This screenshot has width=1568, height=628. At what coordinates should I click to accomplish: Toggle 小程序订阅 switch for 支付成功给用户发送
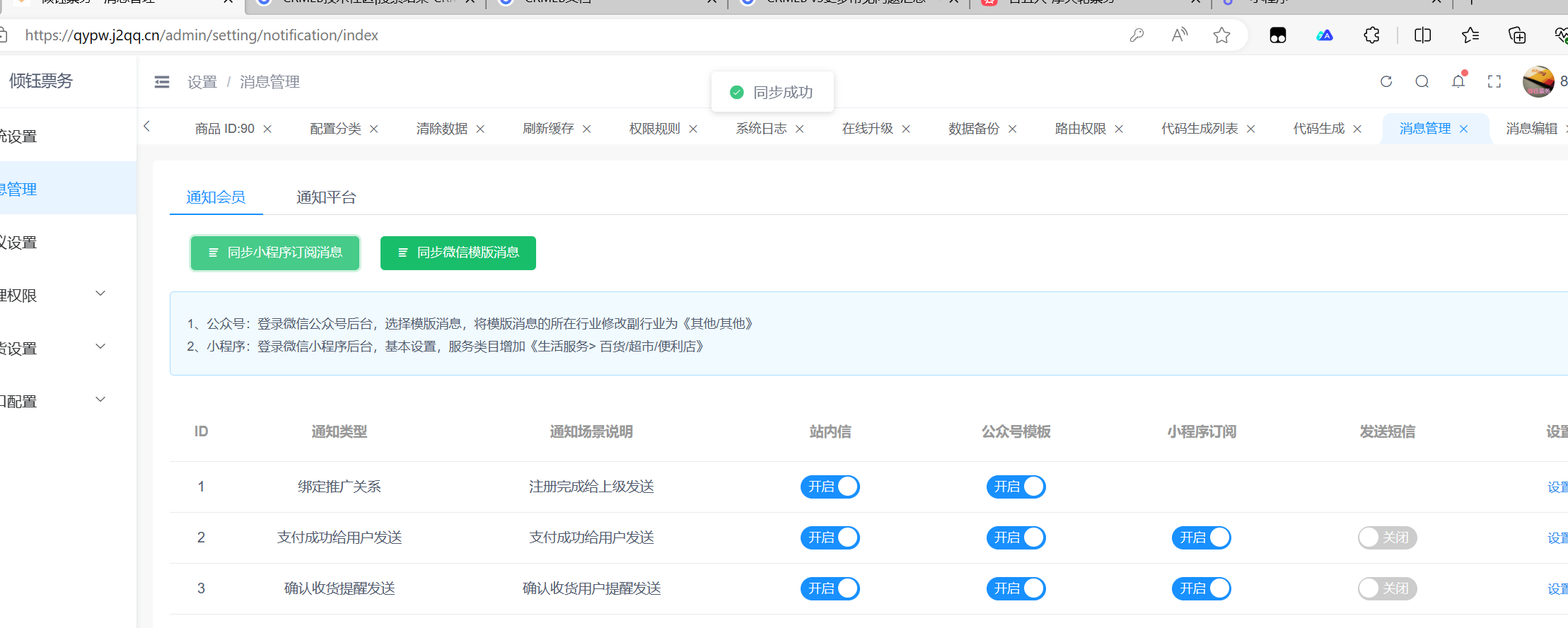[x=1202, y=537]
